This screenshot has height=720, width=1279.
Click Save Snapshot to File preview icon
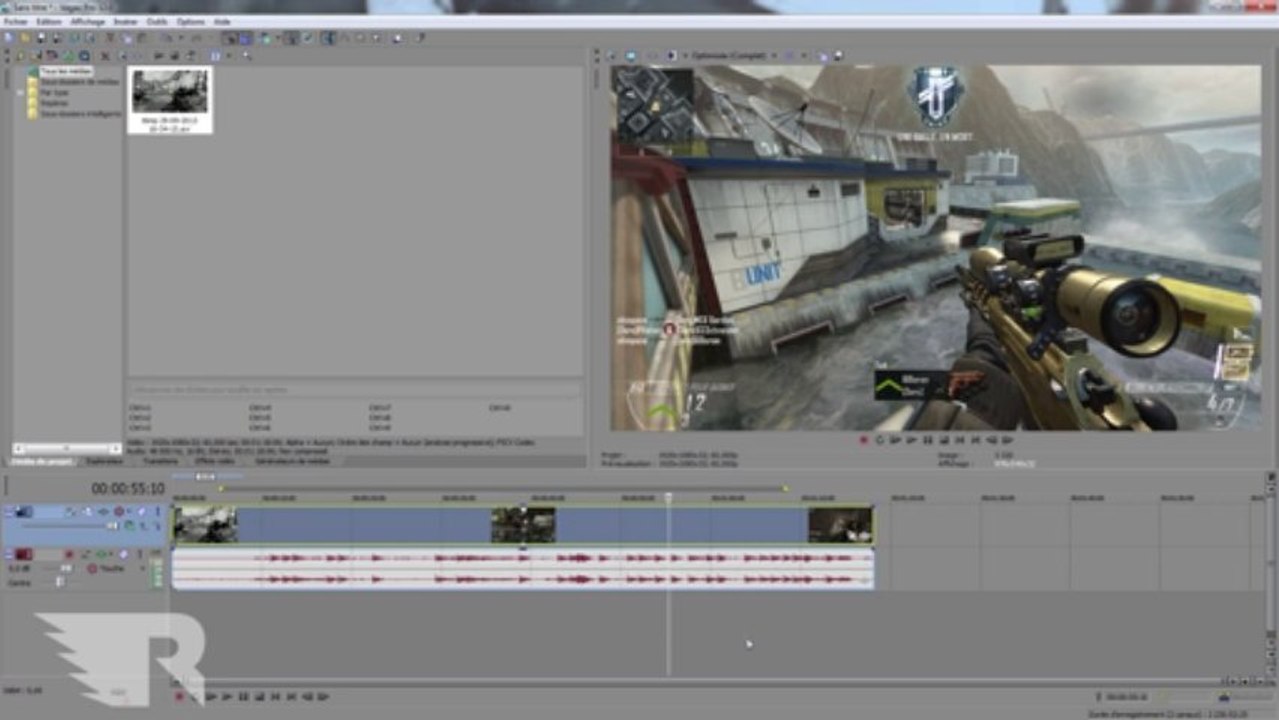[x=837, y=56]
